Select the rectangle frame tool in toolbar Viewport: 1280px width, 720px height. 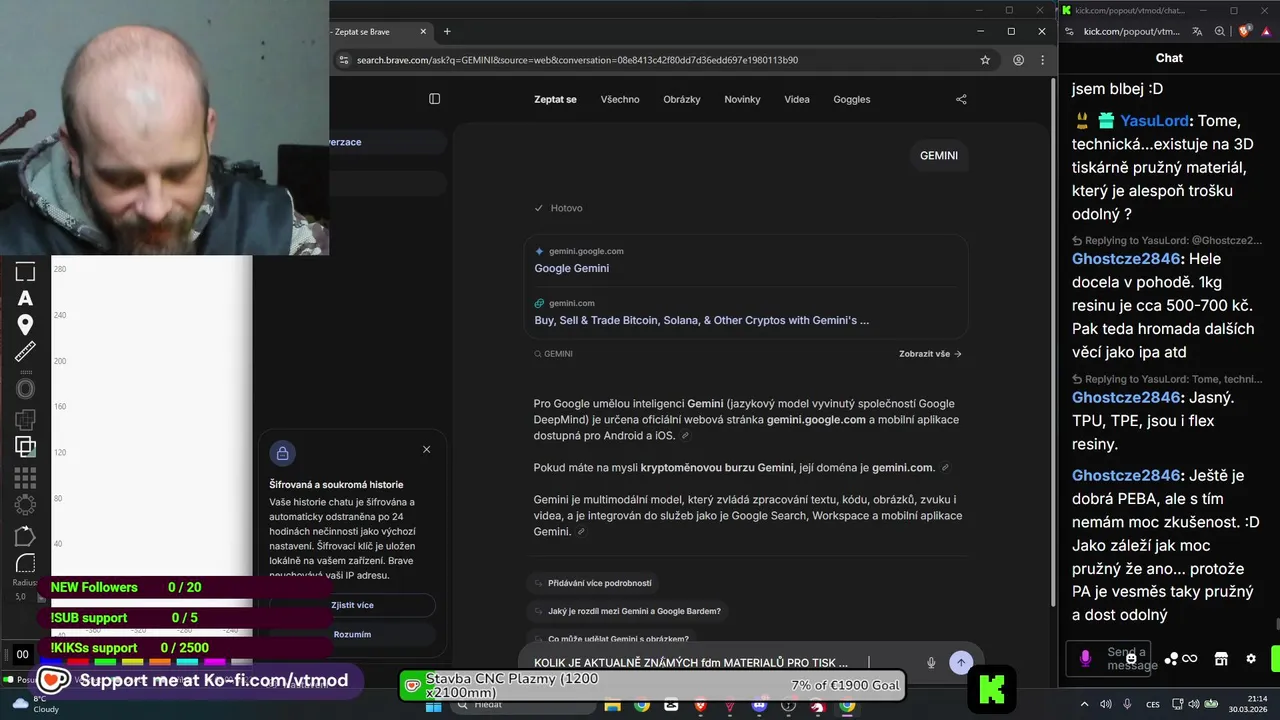(x=25, y=272)
